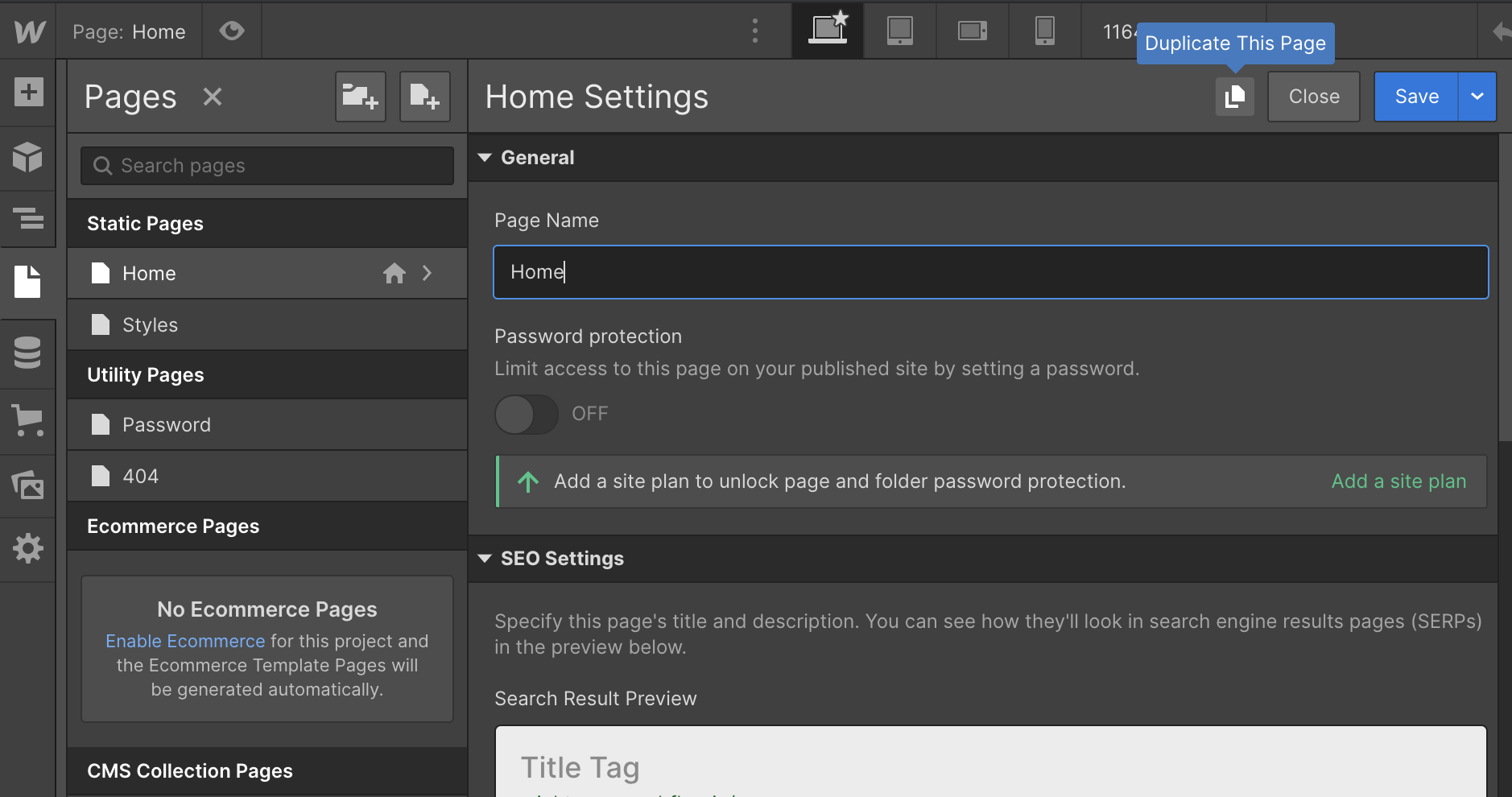
Task: Click the Add a site plan link
Action: point(1398,481)
